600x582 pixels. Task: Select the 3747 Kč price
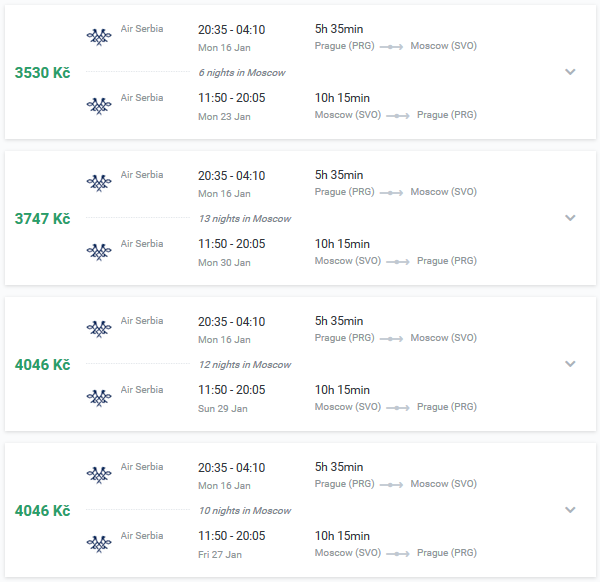(42, 219)
